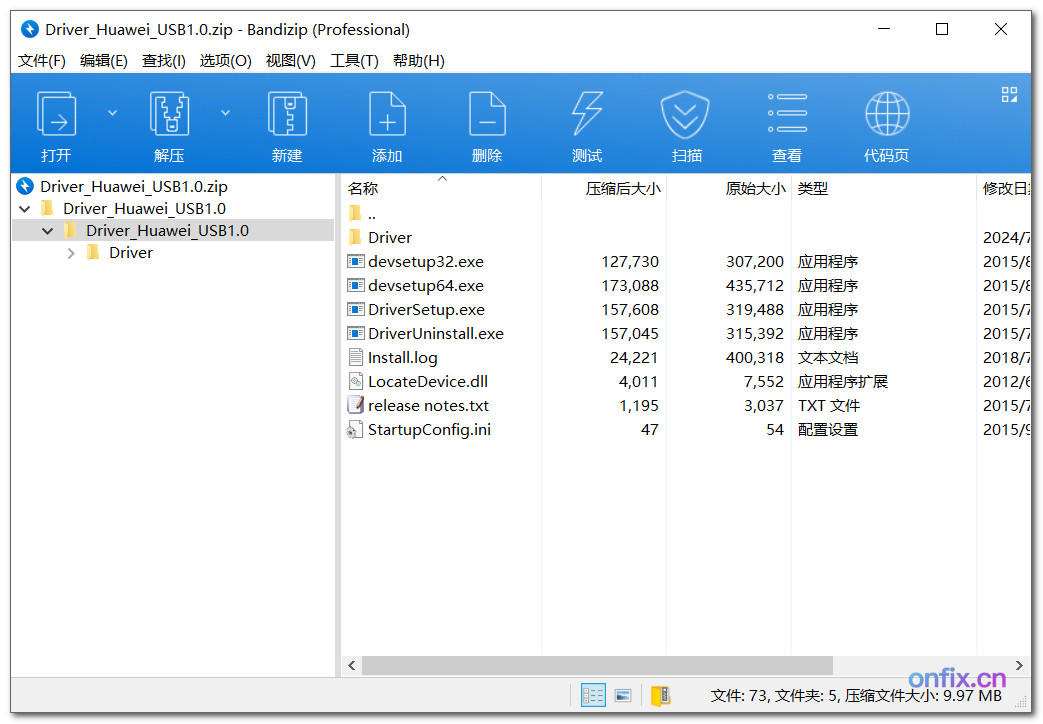Sort files by clicking the 名称 column header
This screenshot has width=1043, height=724.
[363, 188]
